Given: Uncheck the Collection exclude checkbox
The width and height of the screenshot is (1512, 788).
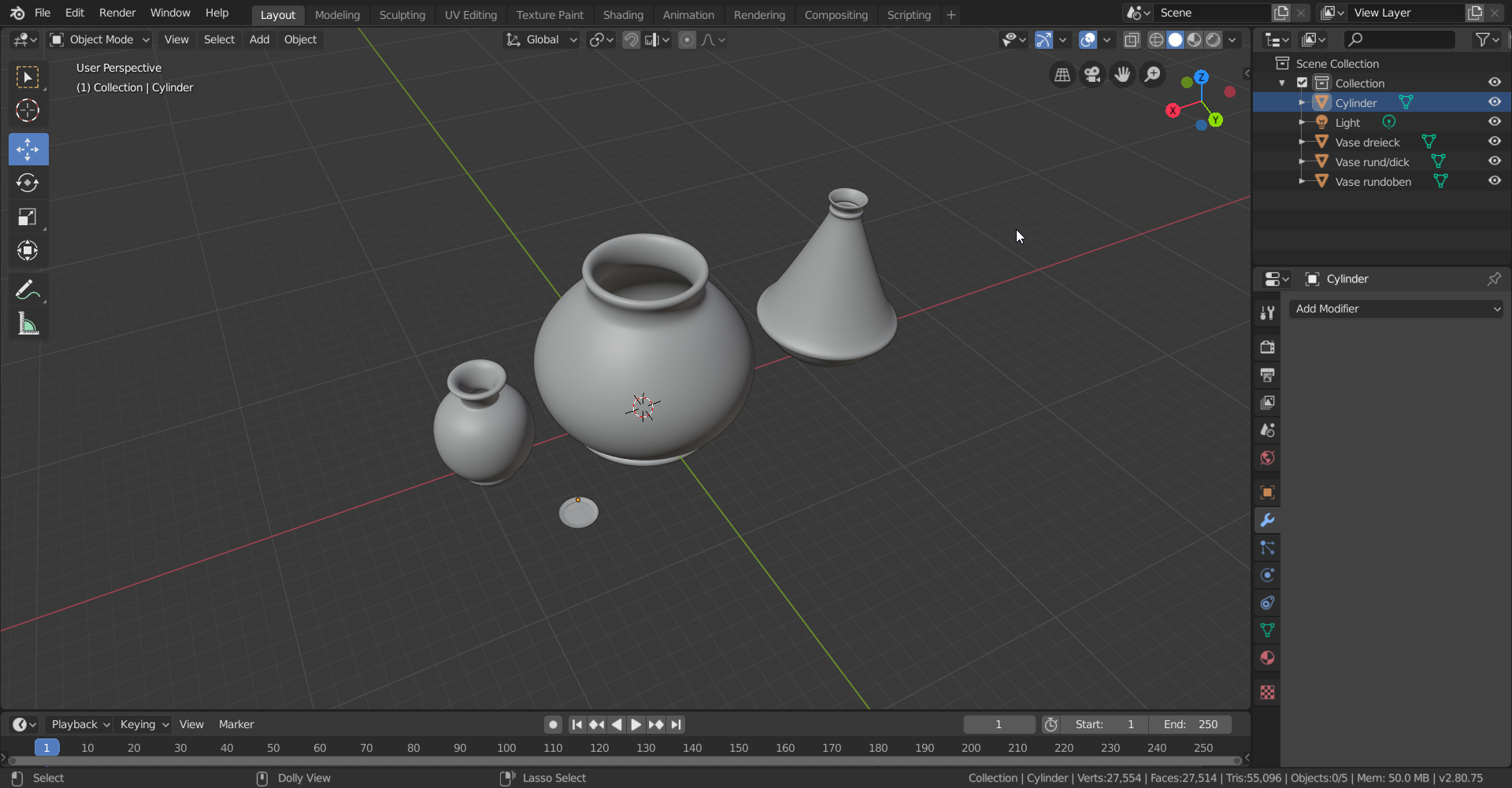Looking at the screenshot, I should point(1302,83).
